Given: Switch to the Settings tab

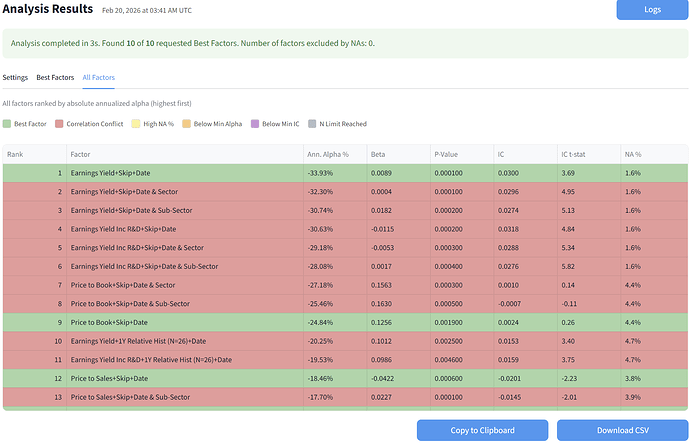Looking at the screenshot, I should point(15,77).
